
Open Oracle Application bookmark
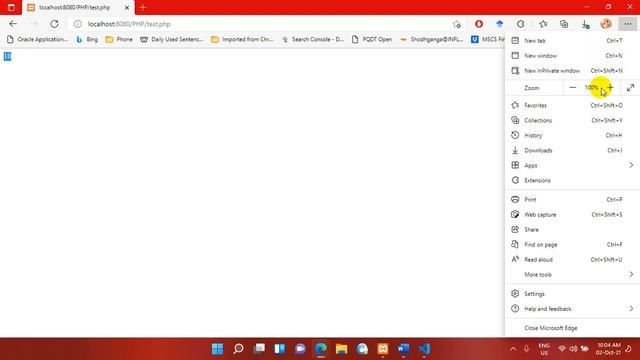[x=38, y=39]
